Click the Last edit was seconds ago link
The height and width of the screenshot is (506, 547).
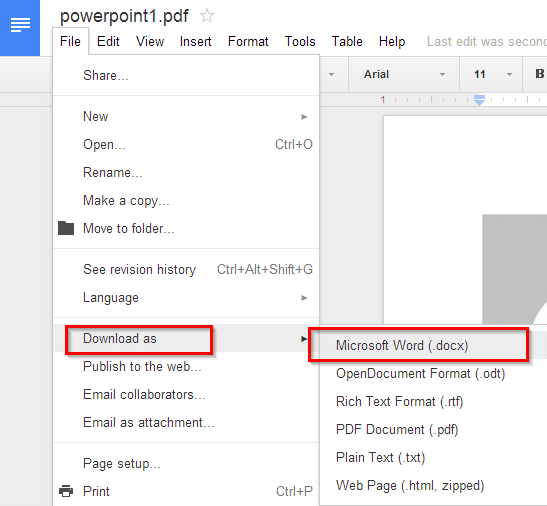487,42
